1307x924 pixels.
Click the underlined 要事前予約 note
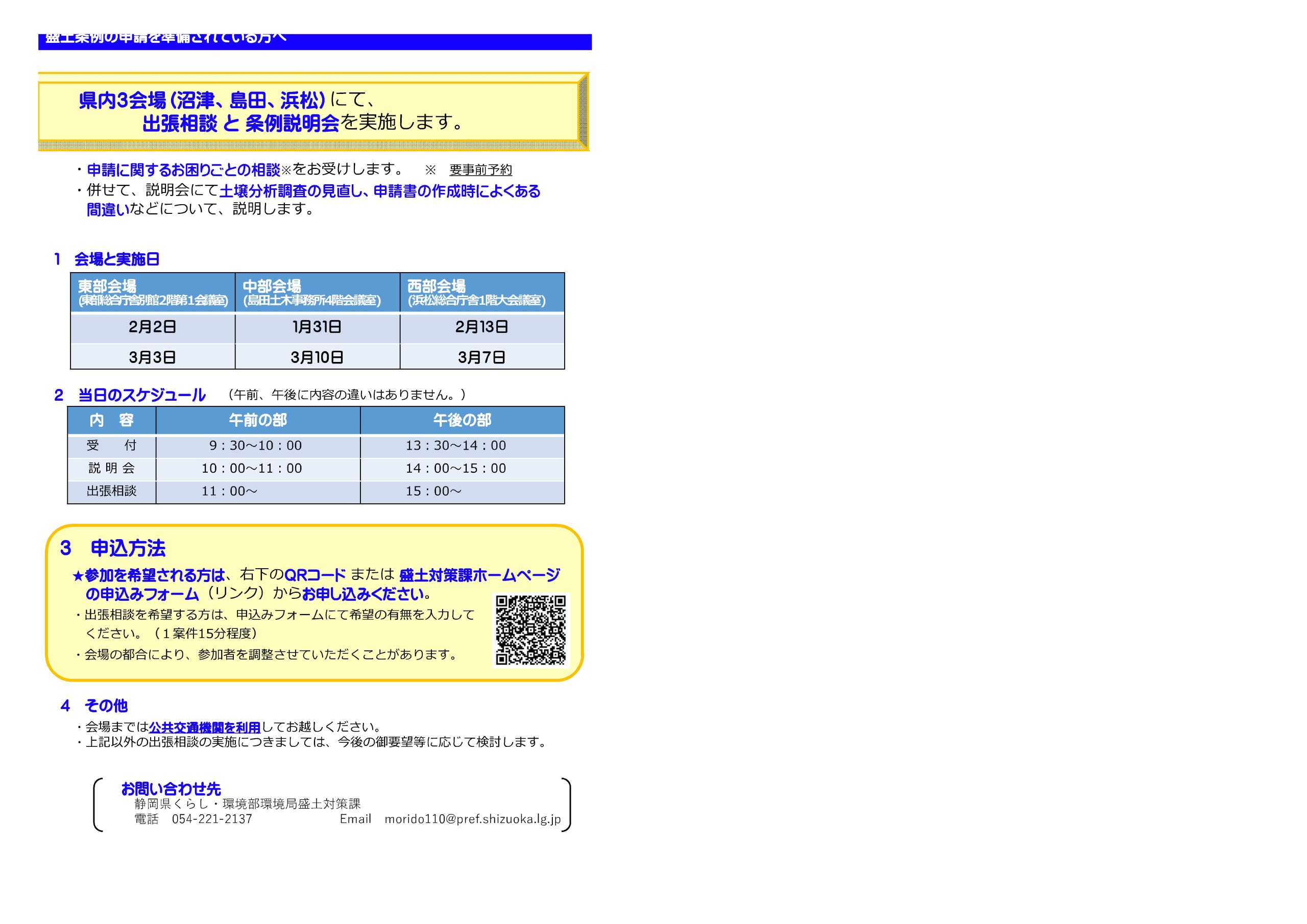[480, 169]
